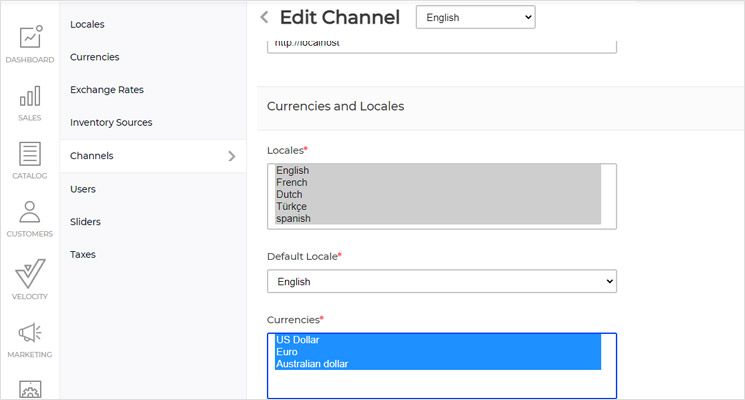The height and width of the screenshot is (400, 745).
Task: Select Australian dollar in Currencies list
Action: (438, 364)
